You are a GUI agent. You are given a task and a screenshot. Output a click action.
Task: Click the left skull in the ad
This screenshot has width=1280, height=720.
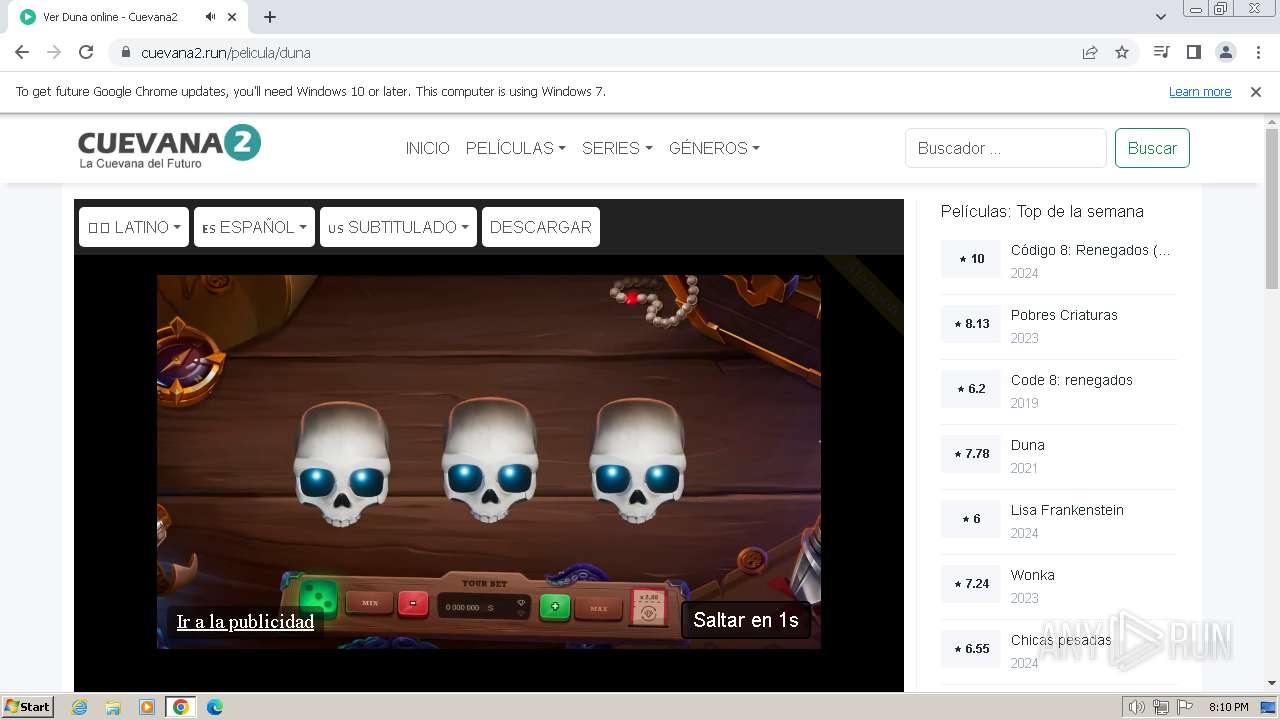click(342, 463)
